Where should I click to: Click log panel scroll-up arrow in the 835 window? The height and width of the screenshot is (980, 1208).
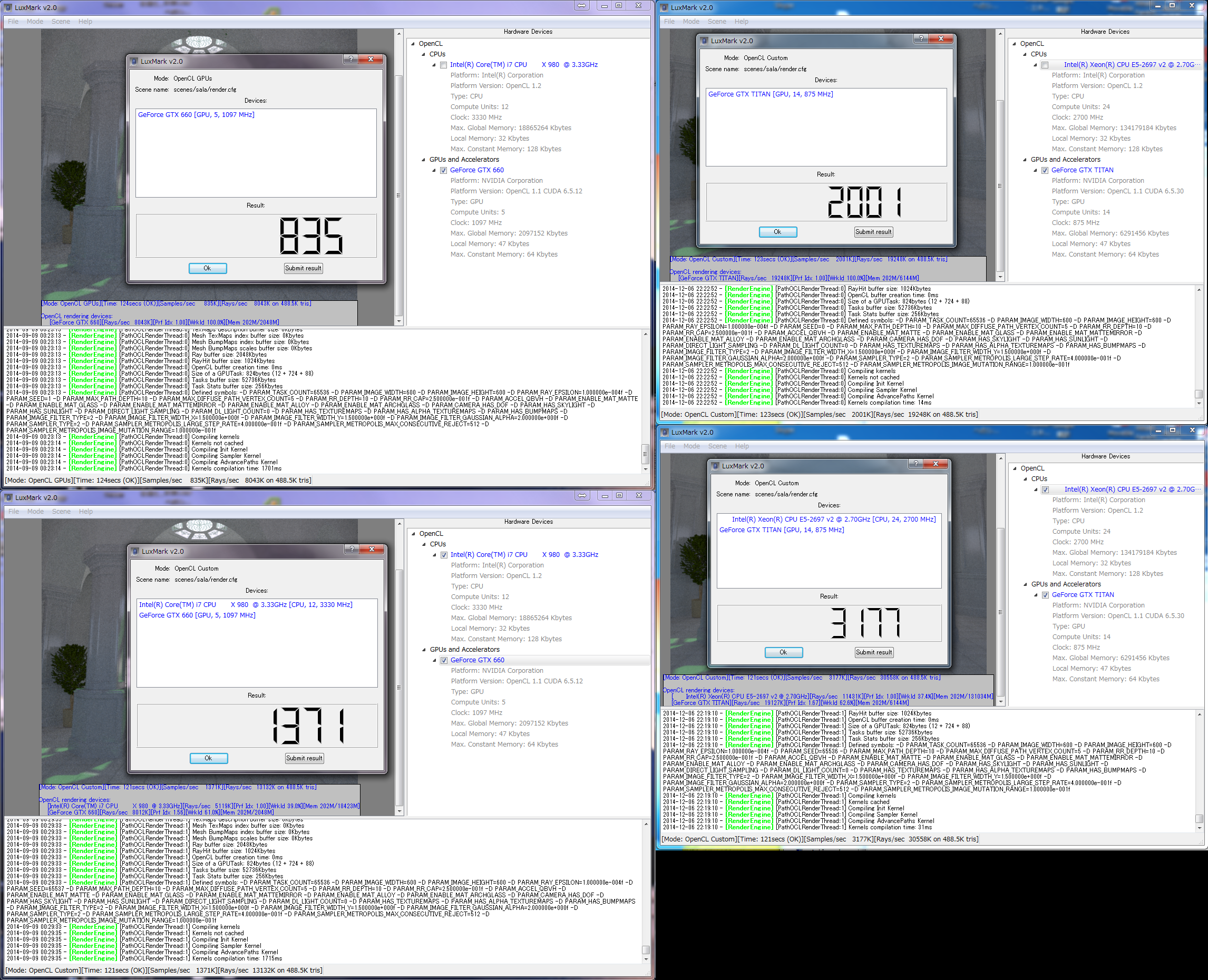(646, 334)
